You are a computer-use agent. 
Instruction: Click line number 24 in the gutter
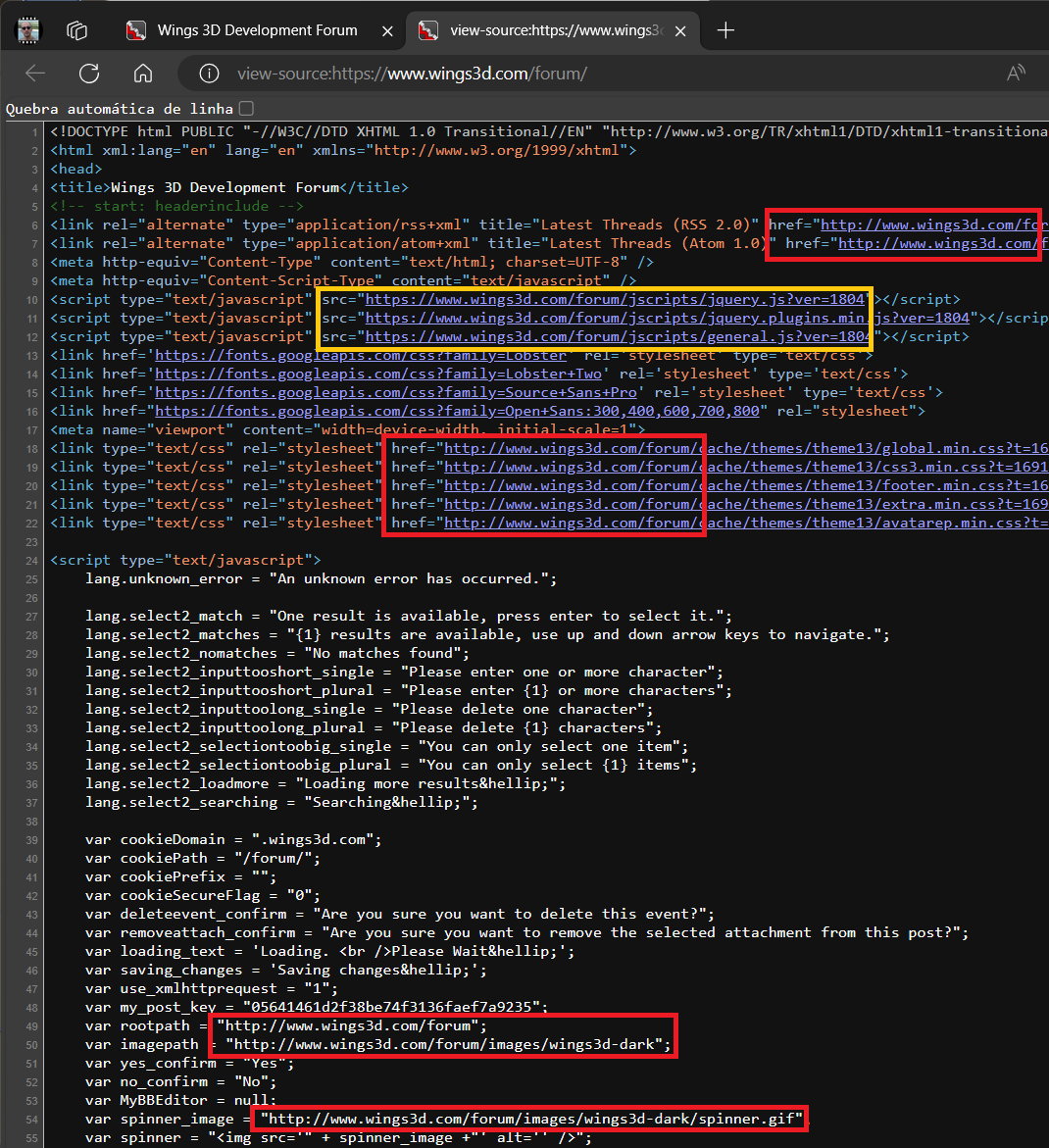pos(31,561)
